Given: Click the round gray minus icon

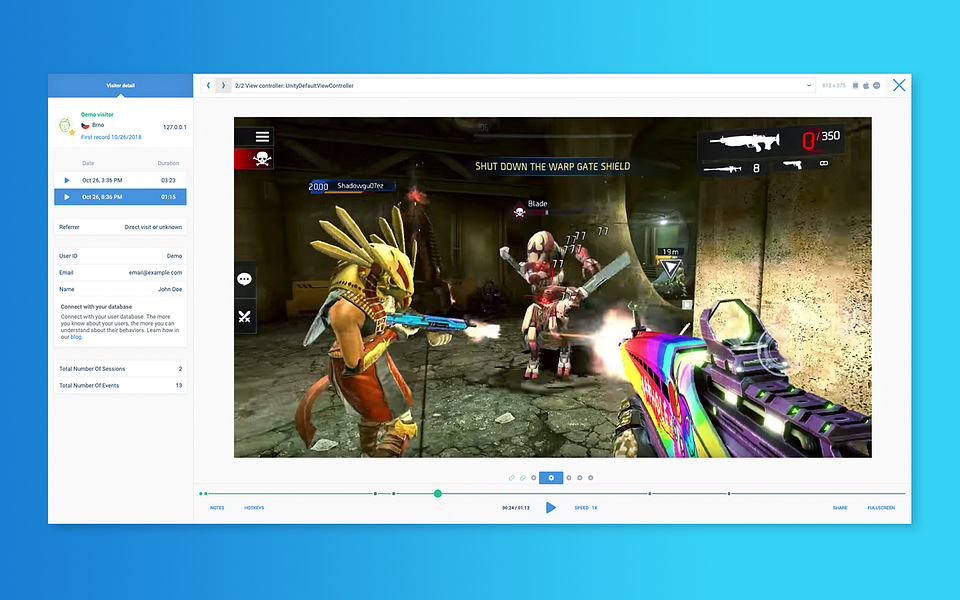Looking at the screenshot, I should coord(877,86).
